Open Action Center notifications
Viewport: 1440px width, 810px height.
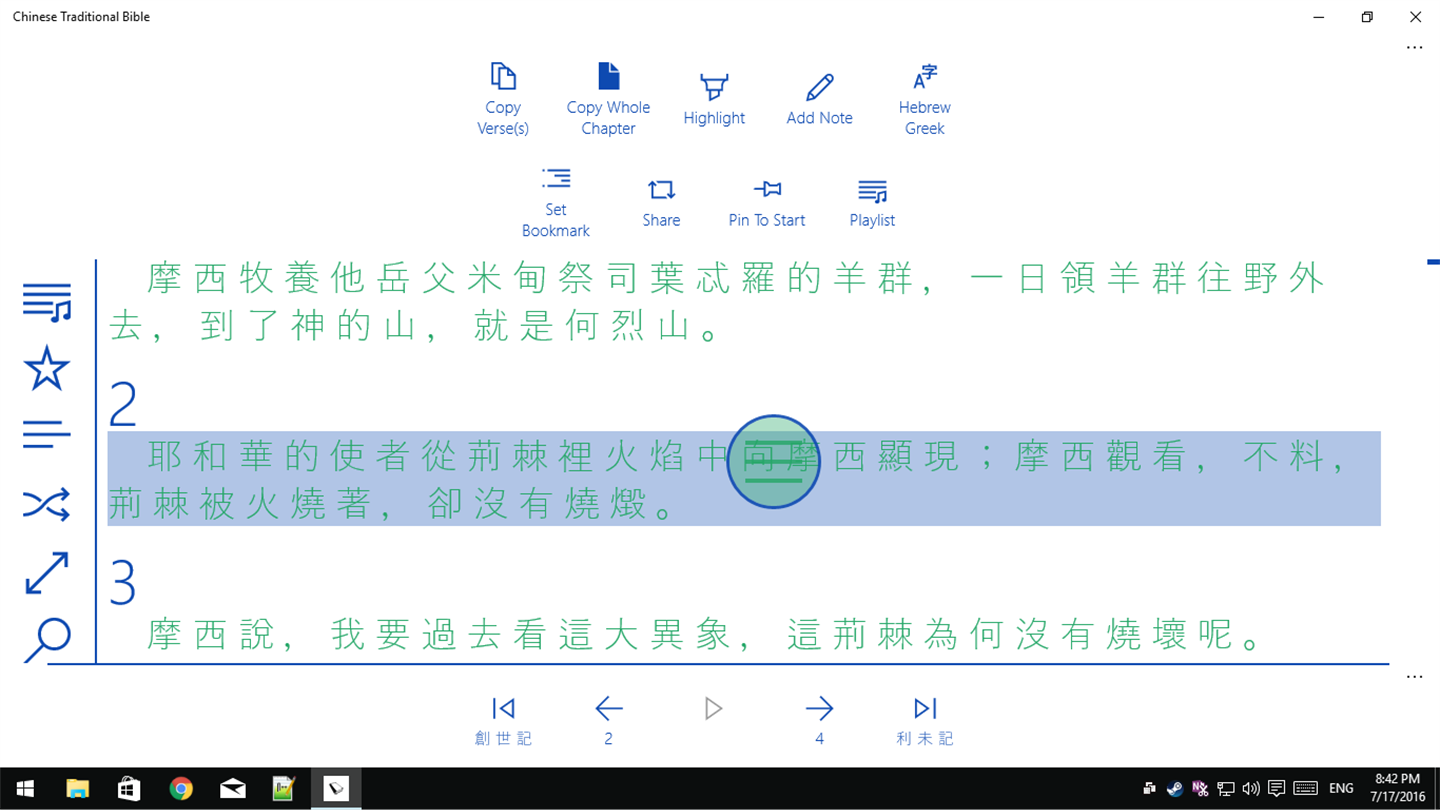tap(1276, 789)
